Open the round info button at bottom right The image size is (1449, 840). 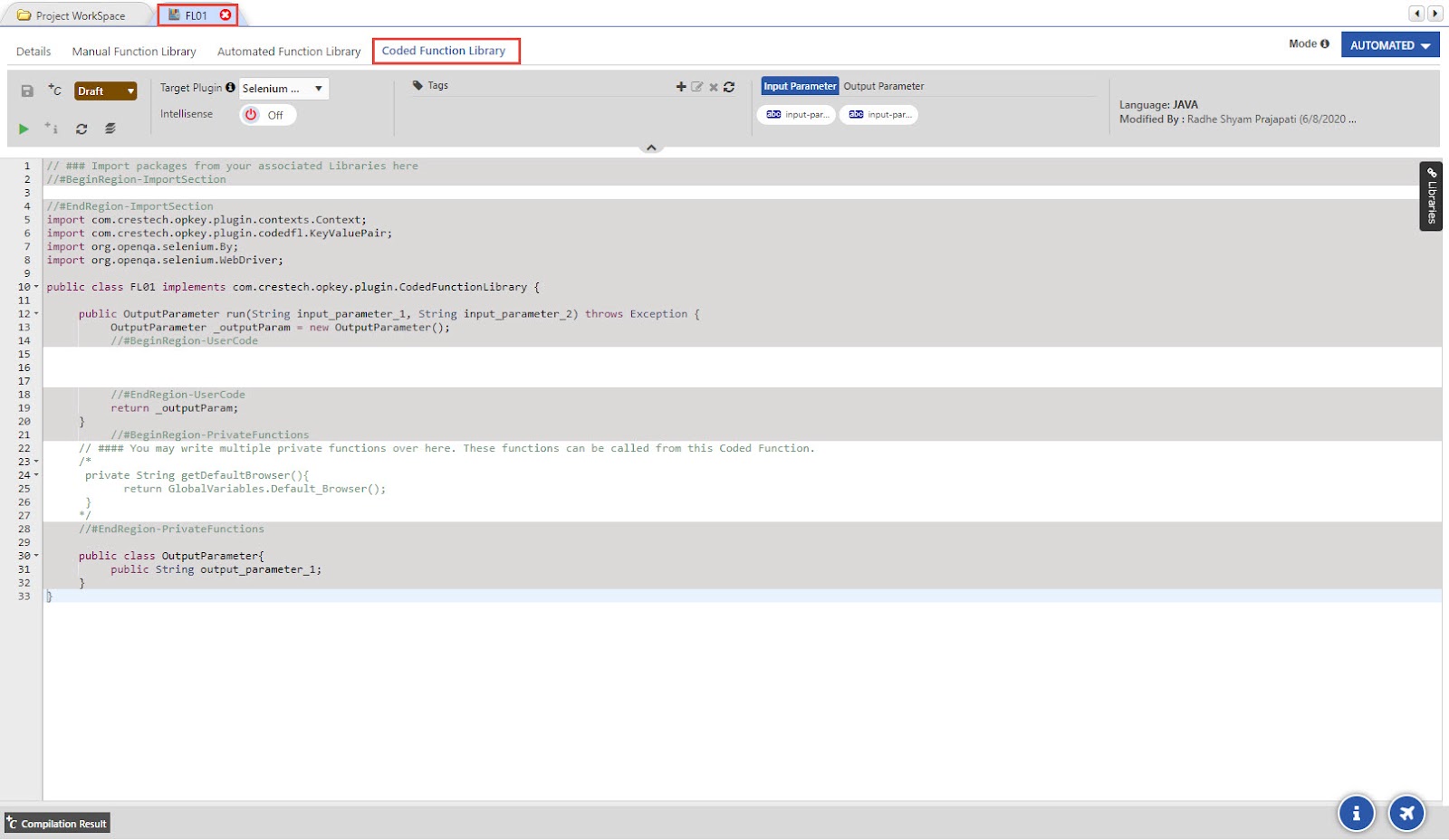click(x=1356, y=813)
